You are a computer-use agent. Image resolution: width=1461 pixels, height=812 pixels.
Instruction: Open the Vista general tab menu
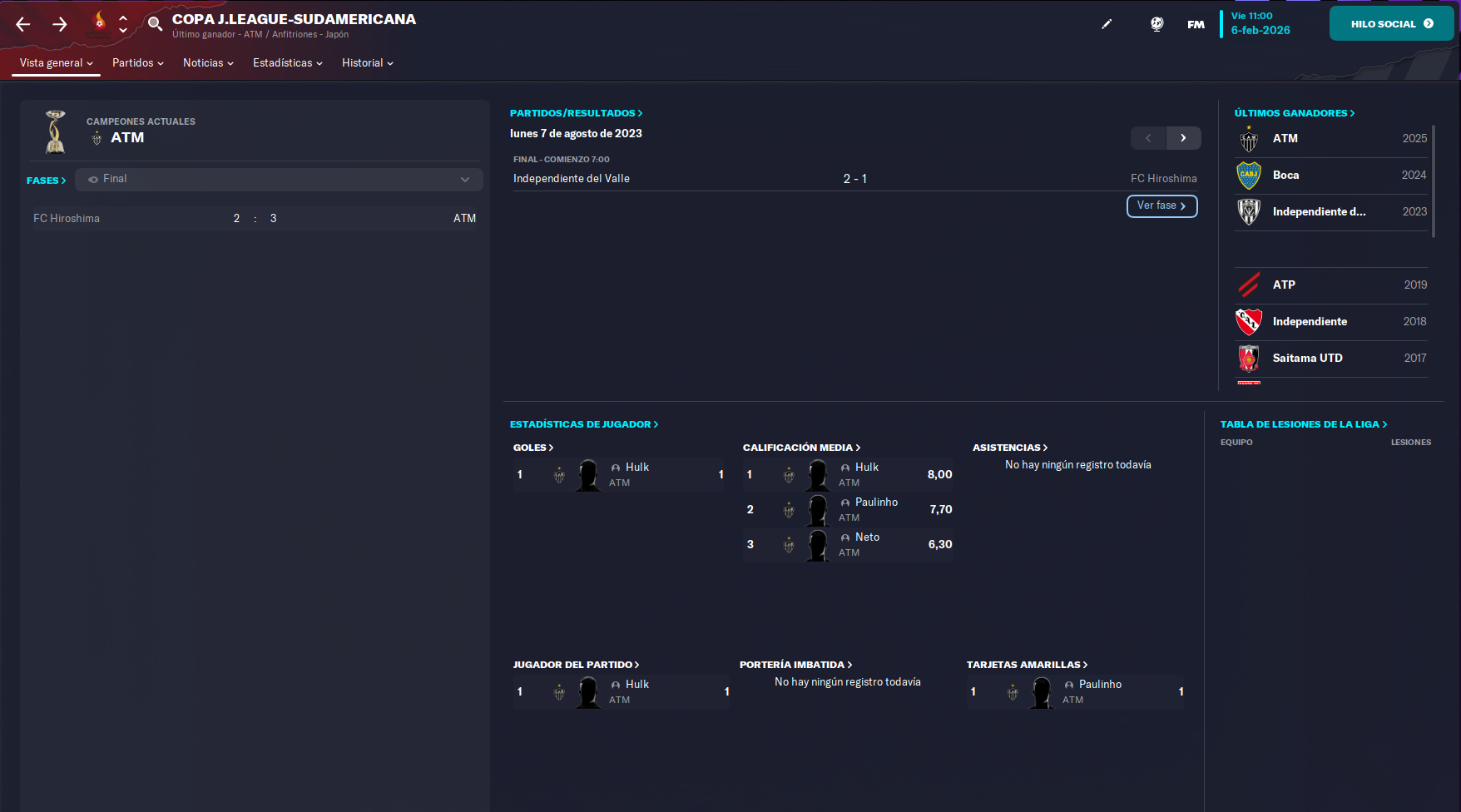tap(56, 63)
